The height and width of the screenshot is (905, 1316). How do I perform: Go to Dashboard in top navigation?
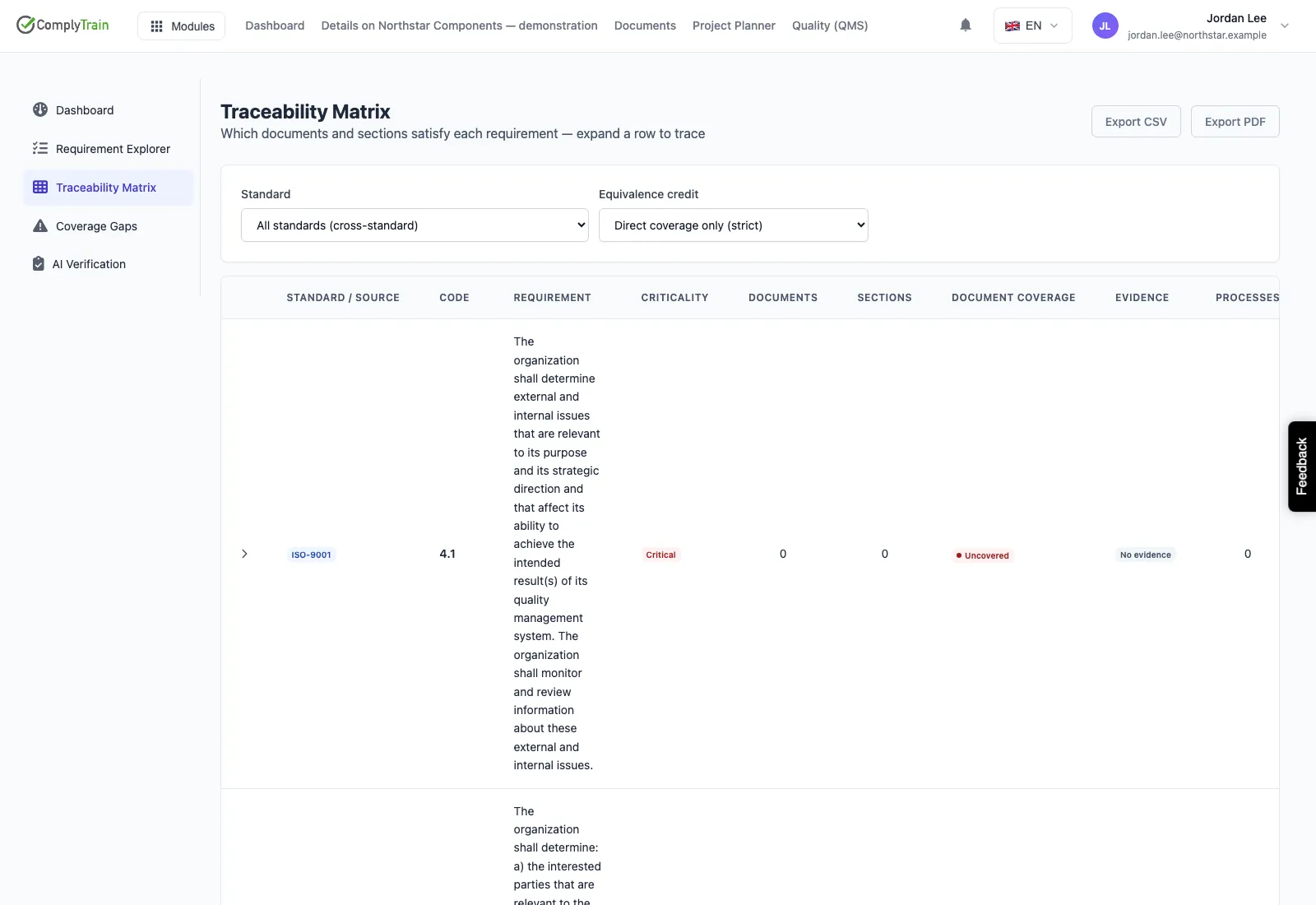coord(275,26)
